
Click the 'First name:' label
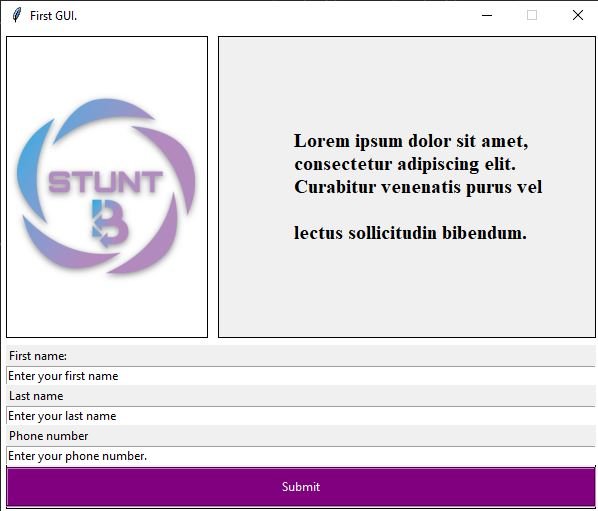tap(38, 356)
